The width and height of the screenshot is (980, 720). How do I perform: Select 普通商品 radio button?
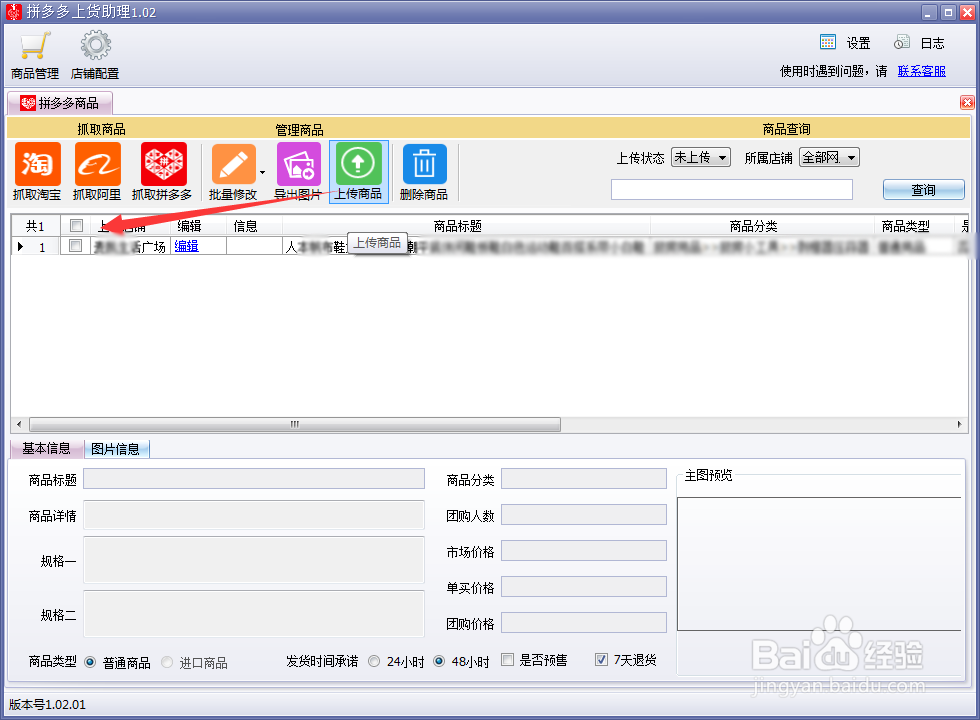90,662
